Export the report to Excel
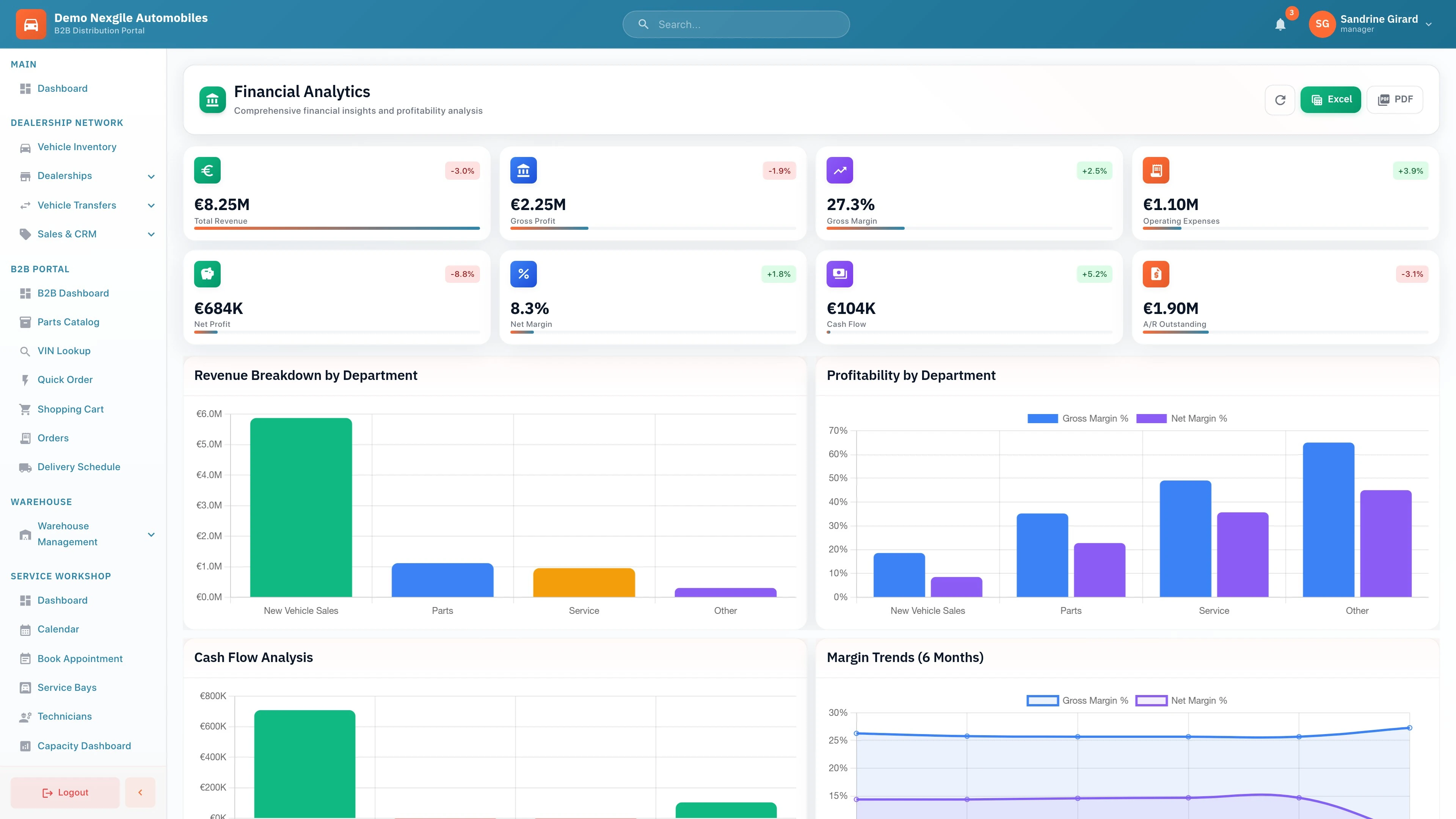The height and width of the screenshot is (819, 1456). pos(1330,100)
